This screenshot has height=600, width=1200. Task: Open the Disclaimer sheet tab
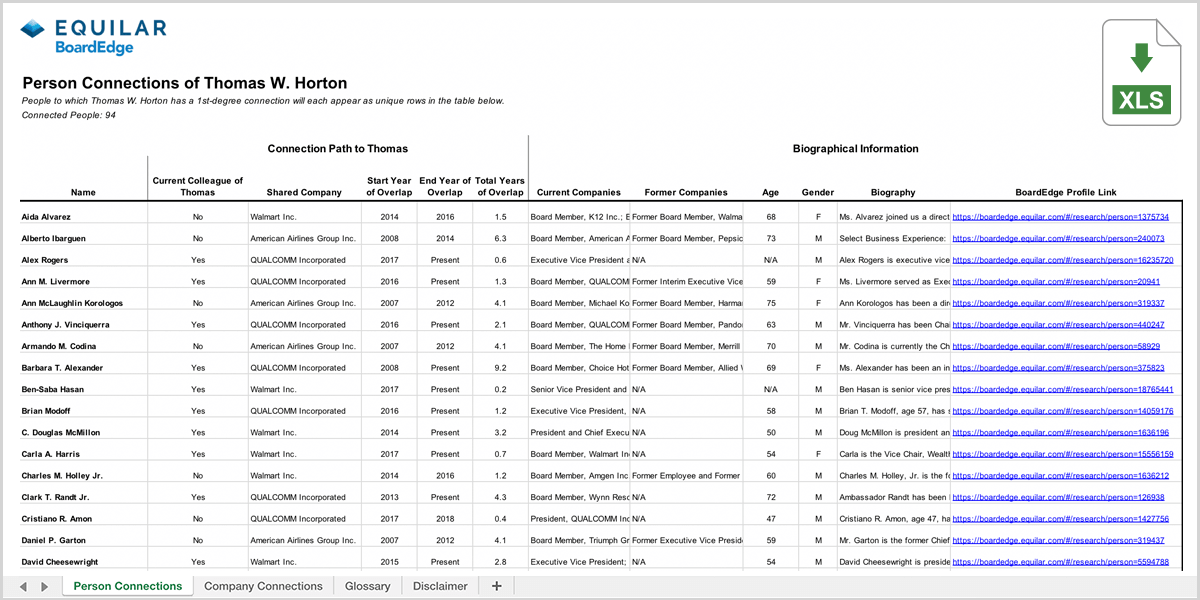tap(440, 586)
